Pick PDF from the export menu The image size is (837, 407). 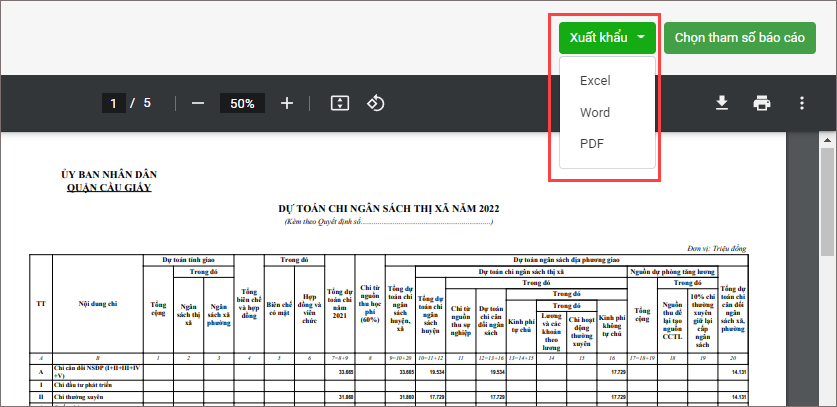click(x=592, y=143)
